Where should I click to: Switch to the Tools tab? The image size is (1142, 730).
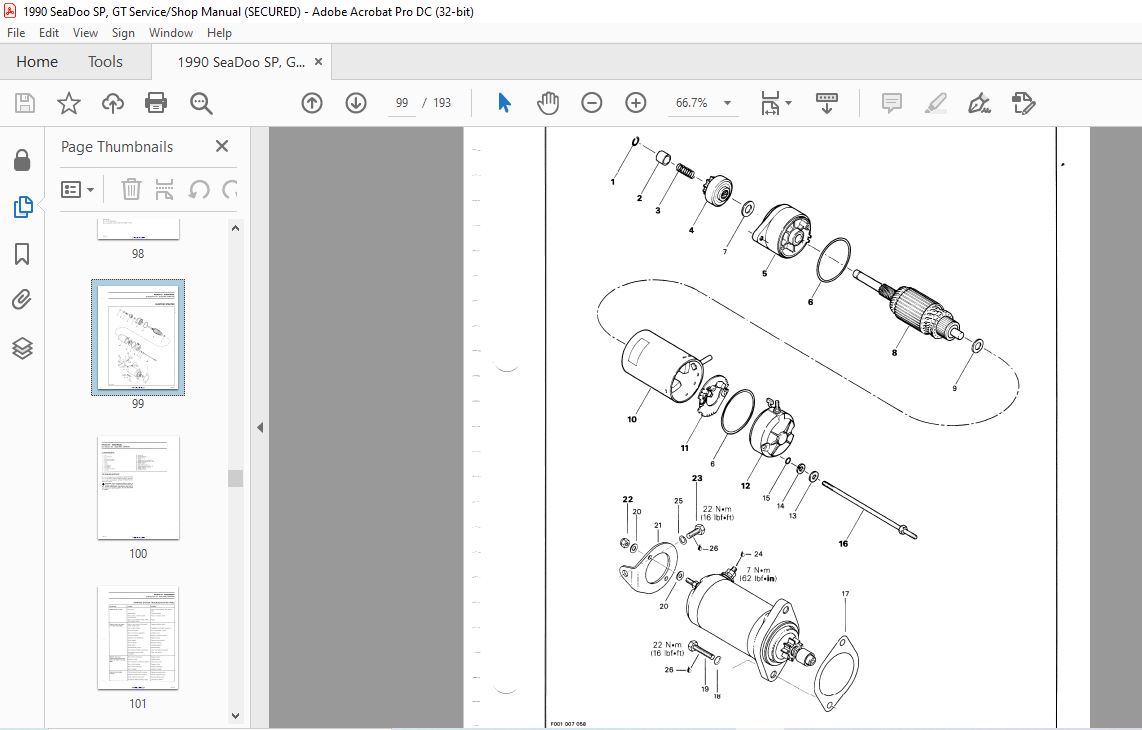(106, 62)
